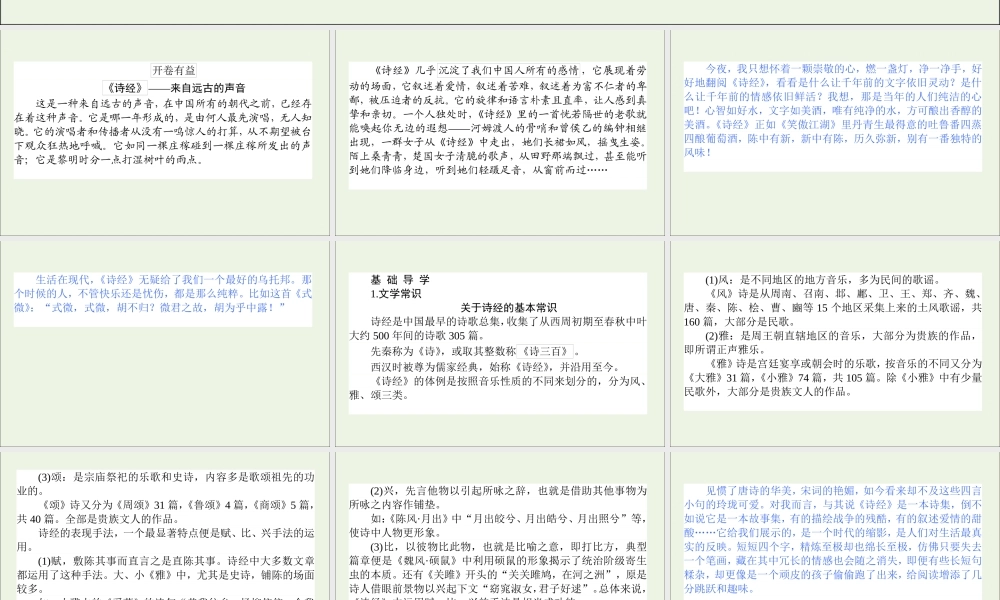The height and width of the screenshot is (600, 1000).
Task: Open the slide beginning (1)风：是不同地区的地方音乐
Action: click(x=835, y=343)
